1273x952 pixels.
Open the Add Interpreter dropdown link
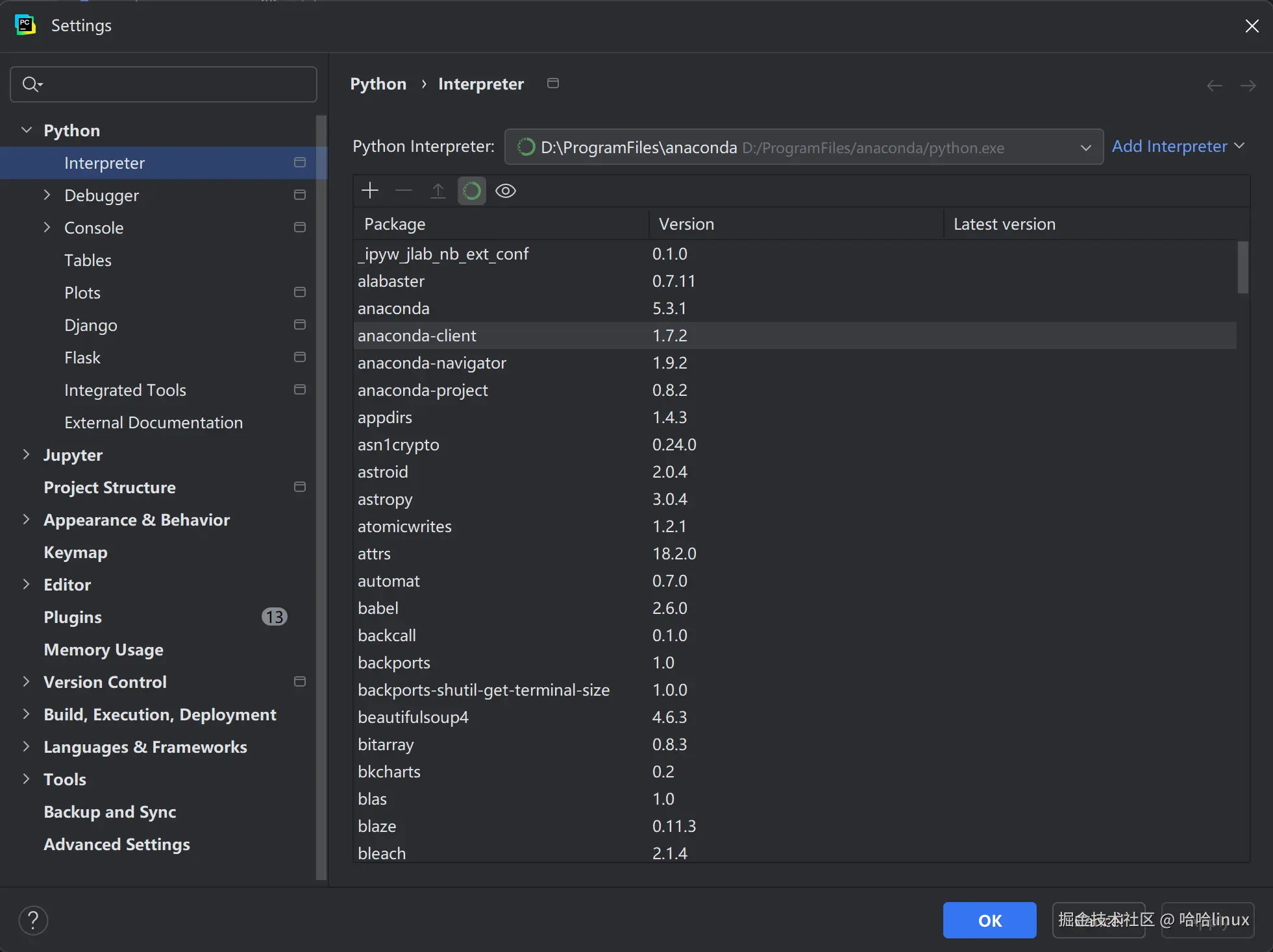click(1178, 147)
